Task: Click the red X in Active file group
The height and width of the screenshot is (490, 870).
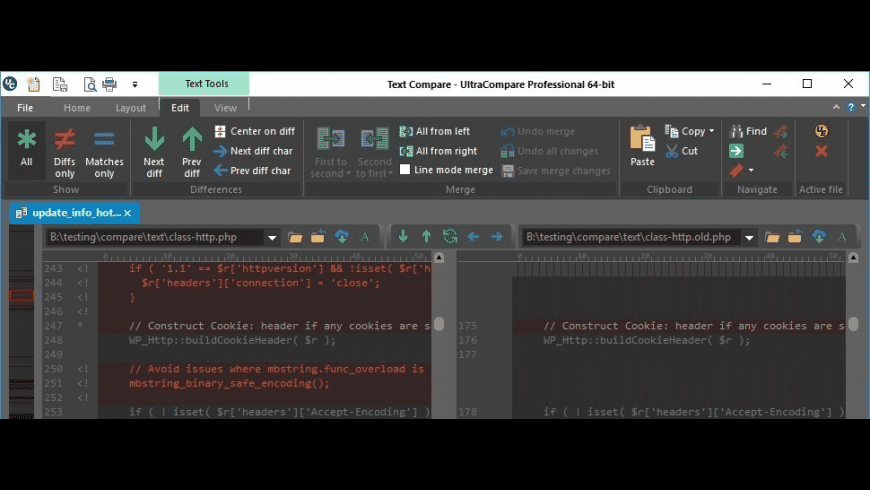Action: 821,151
